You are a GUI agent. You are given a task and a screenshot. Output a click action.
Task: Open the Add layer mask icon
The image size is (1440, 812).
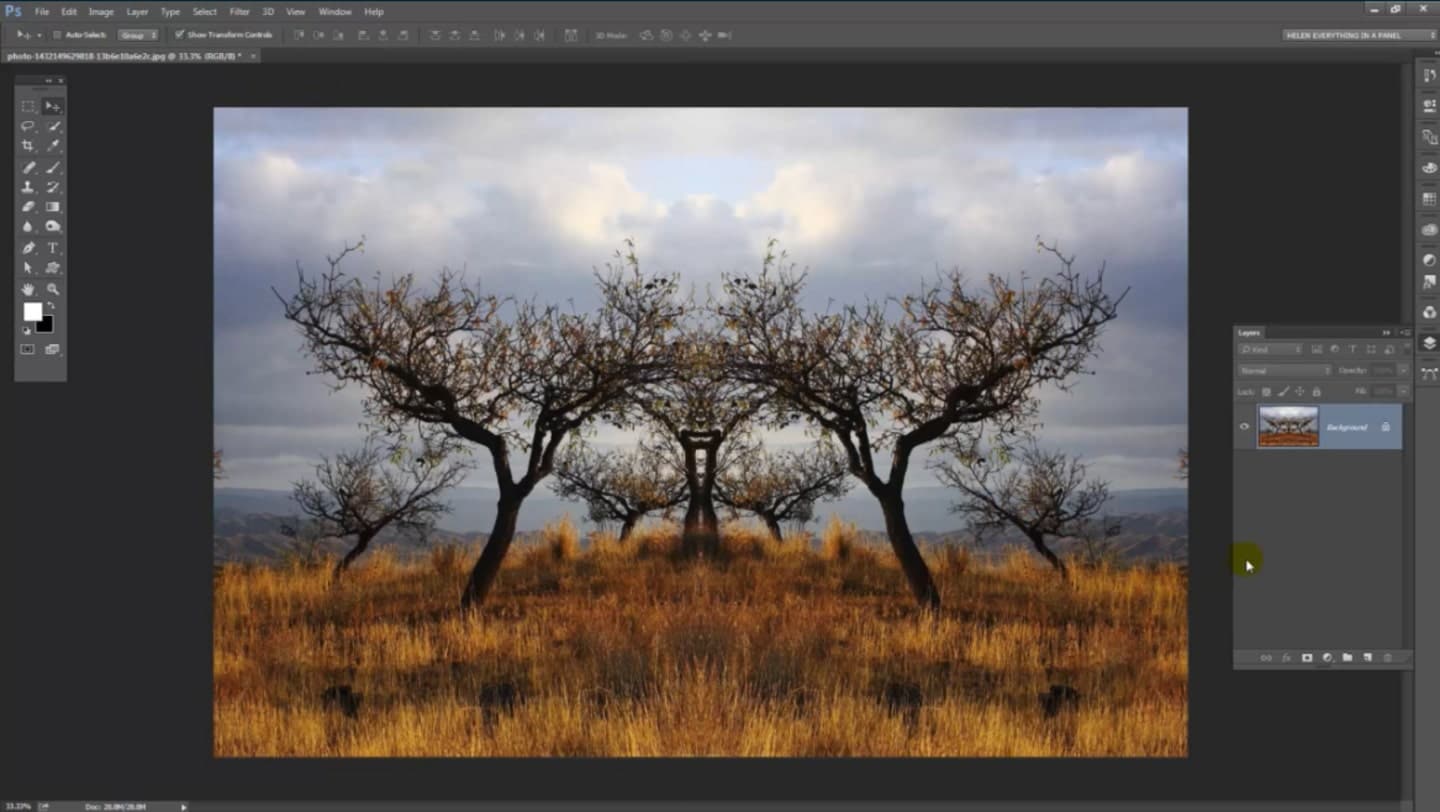point(1307,658)
